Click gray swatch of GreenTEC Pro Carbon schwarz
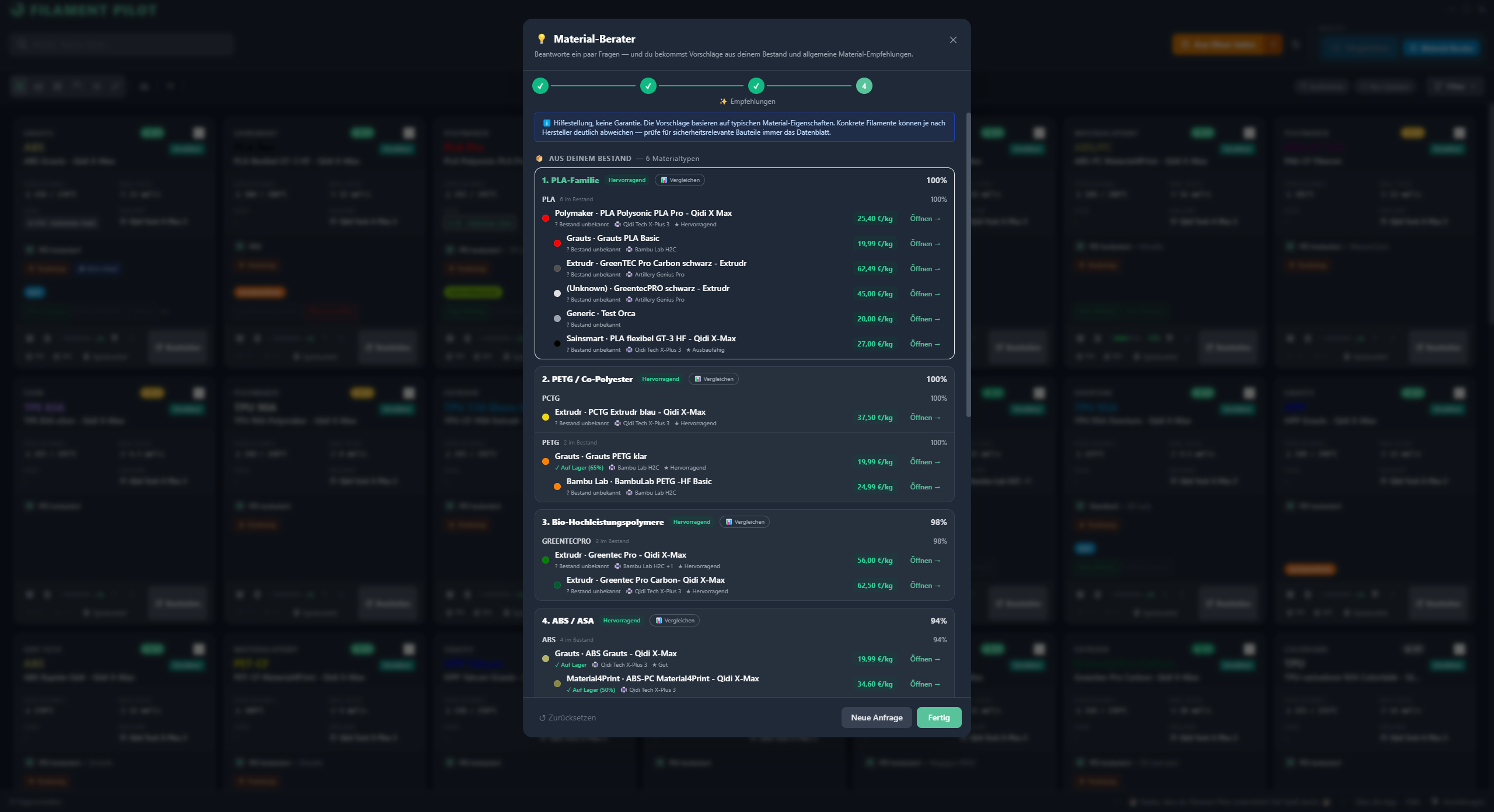This screenshot has height=812, width=1494. coord(557,269)
